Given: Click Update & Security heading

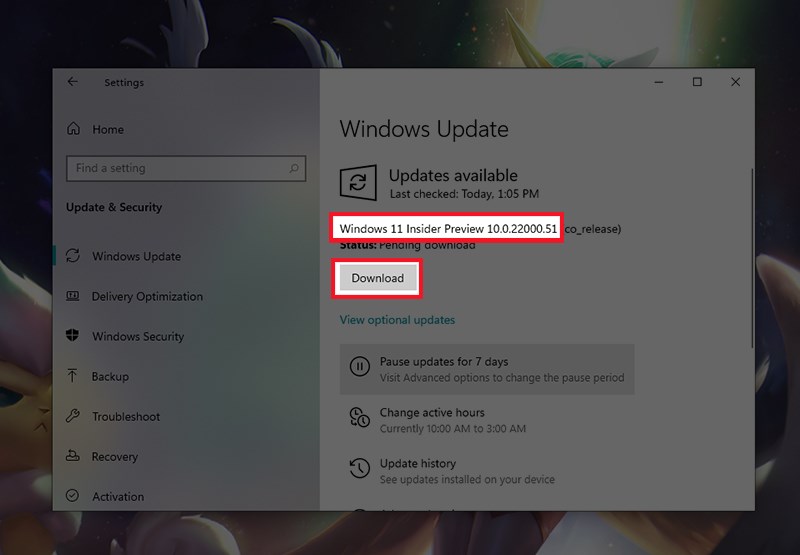Looking at the screenshot, I should [114, 207].
